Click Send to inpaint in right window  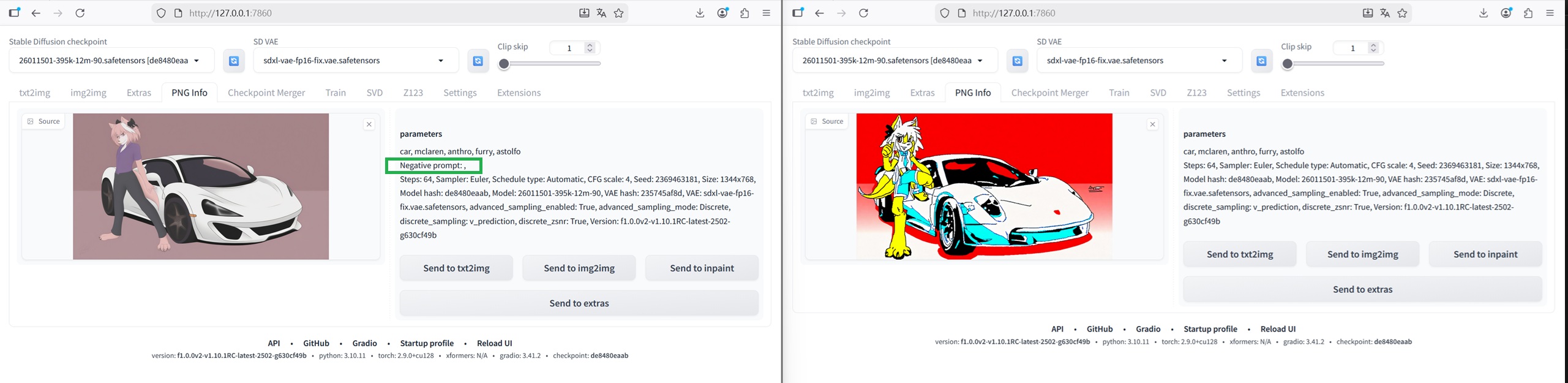click(x=1485, y=254)
